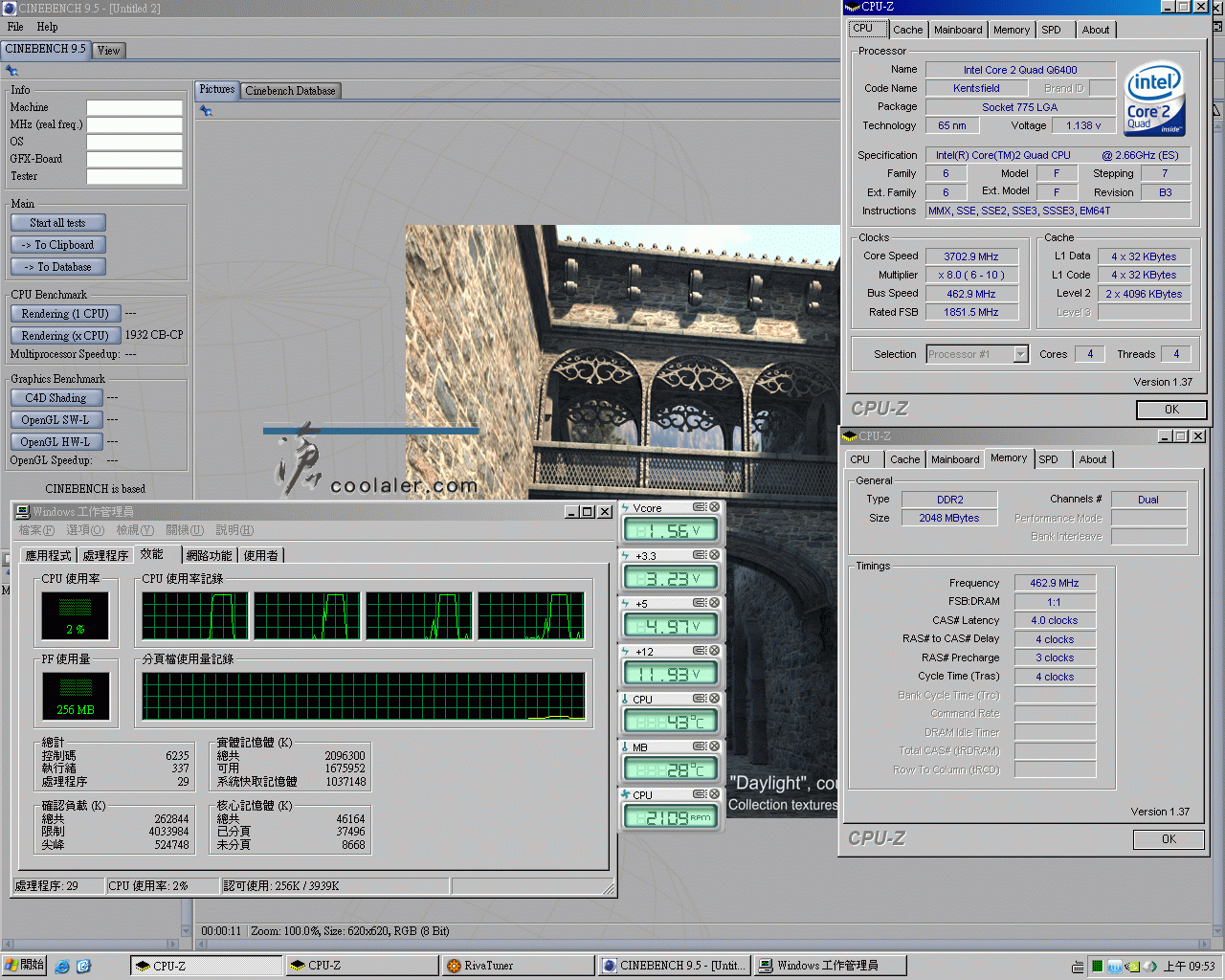Click the second quick launch icon beside Internet Explorer
The width and height of the screenshot is (1225, 980).
(83, 966)
